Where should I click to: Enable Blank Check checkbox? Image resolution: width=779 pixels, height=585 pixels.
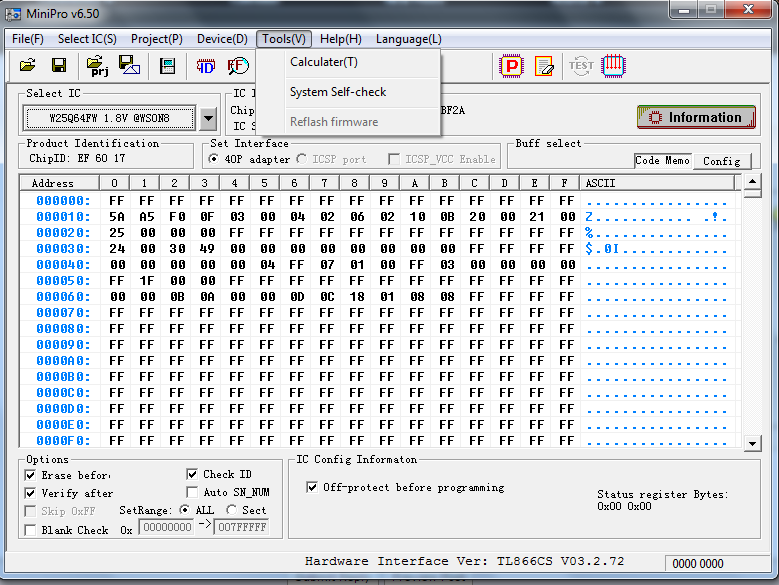(x=30, y=530)
